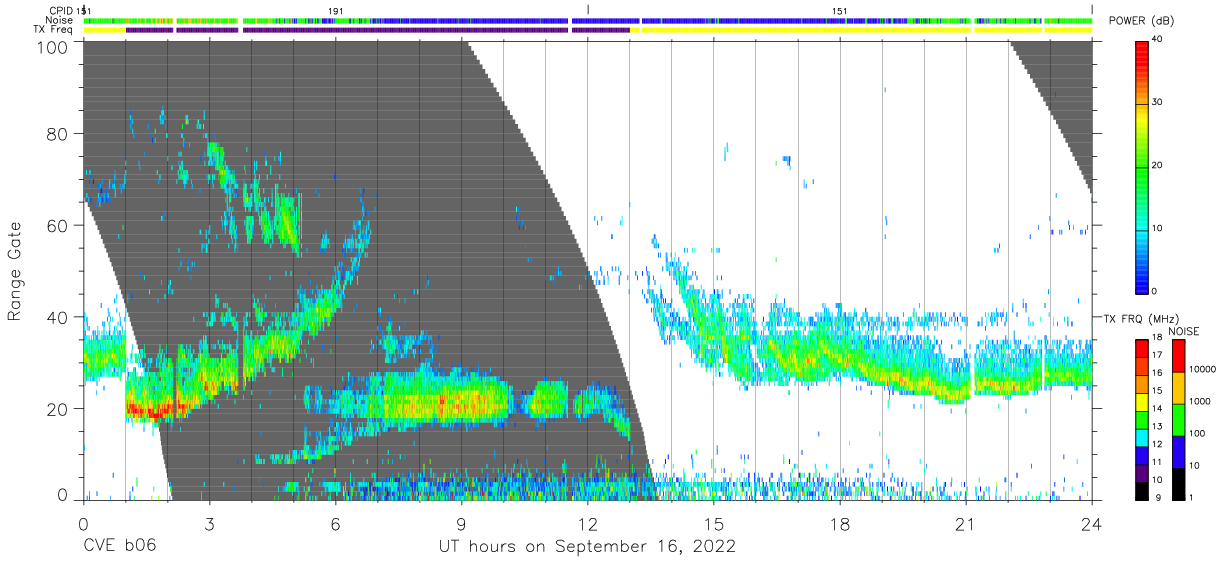Screen dimensions: 1228x567
Task: Click the 60 tick on Range Gate axis
Action: pyautogui.click(x=57, y=226)
